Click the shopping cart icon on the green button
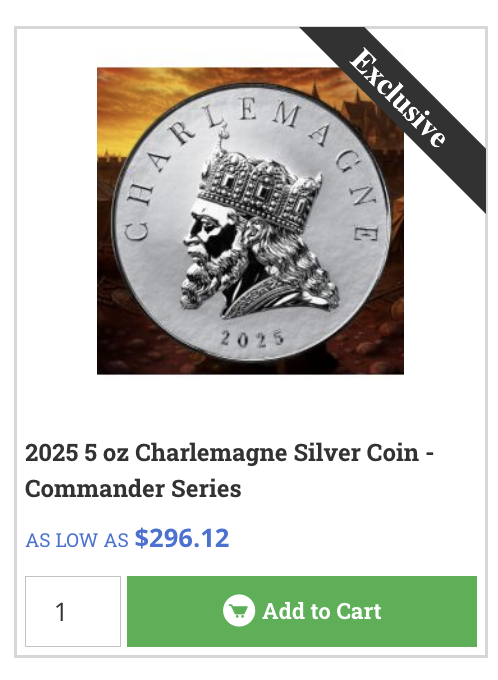498x680 pixels. 239,611
